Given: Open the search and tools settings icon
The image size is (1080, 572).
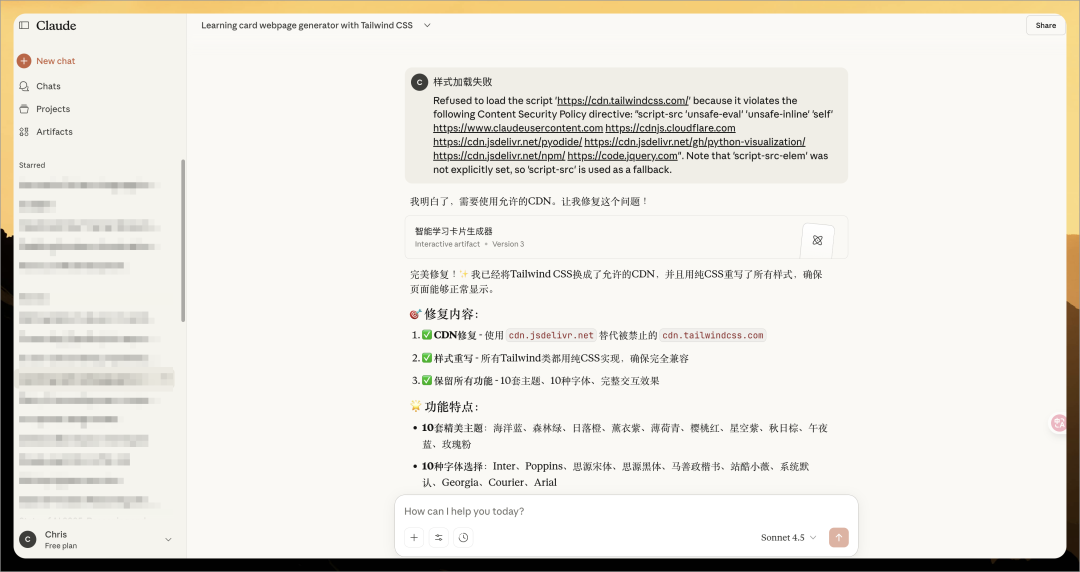Looking at the screenshot, I should [438, 538].
